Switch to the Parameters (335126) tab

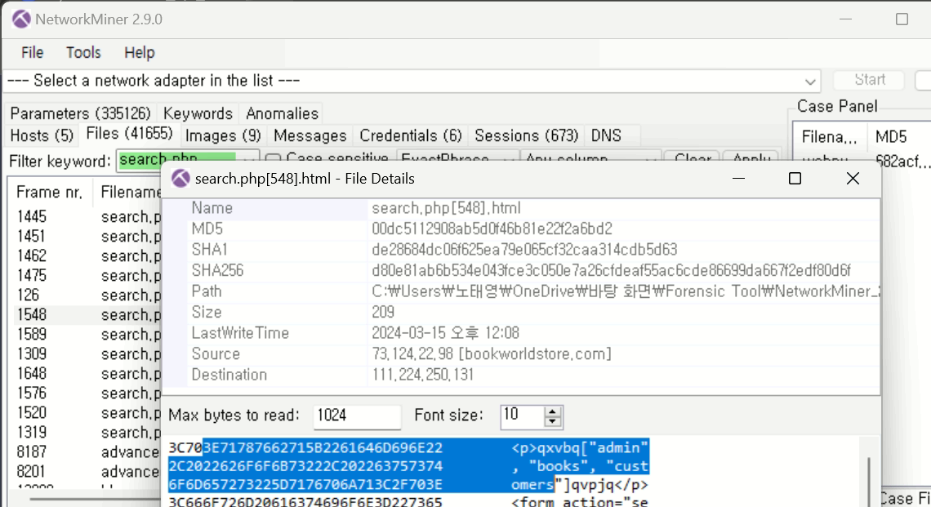coord(80,113)
